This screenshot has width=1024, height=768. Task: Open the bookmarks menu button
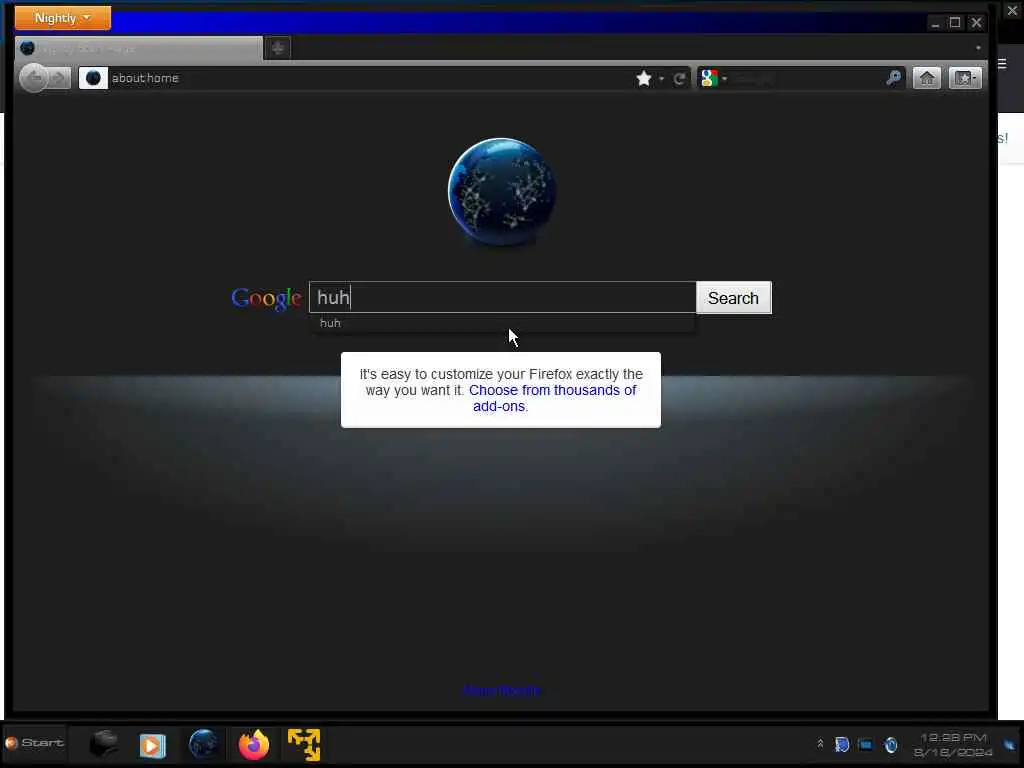point(965,78)
